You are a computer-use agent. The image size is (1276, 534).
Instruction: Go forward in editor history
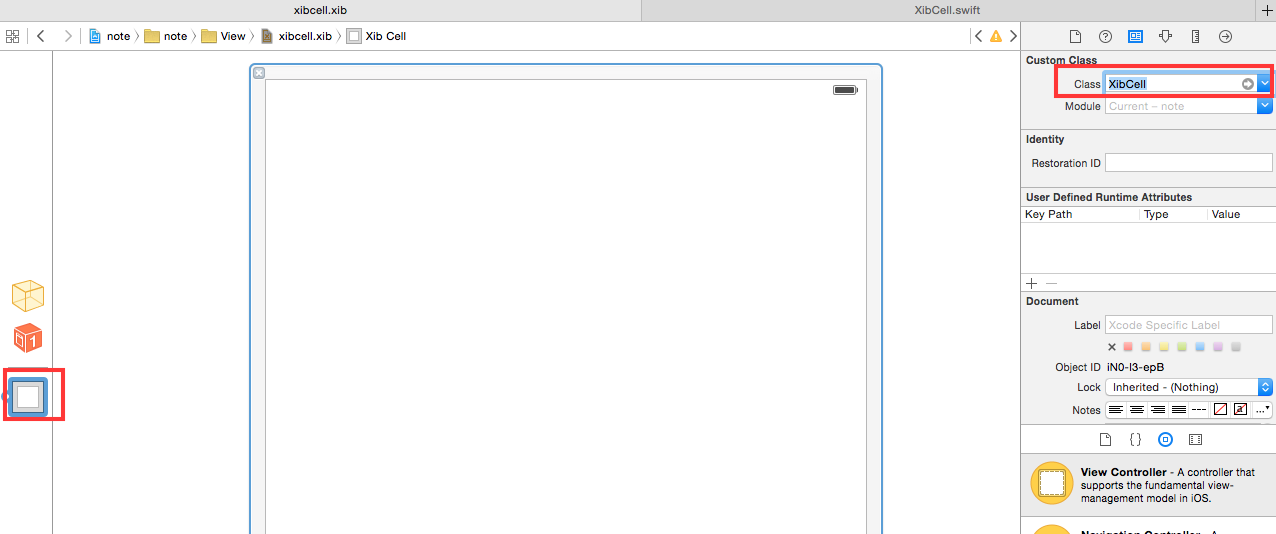(68, 36)
